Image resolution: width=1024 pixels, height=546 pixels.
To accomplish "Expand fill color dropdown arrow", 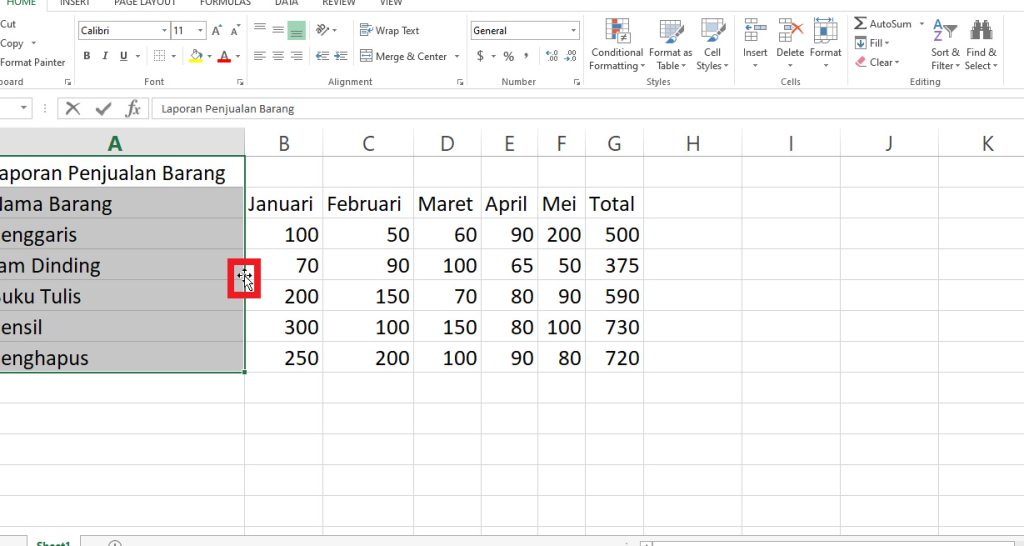I will coord(209,56).
